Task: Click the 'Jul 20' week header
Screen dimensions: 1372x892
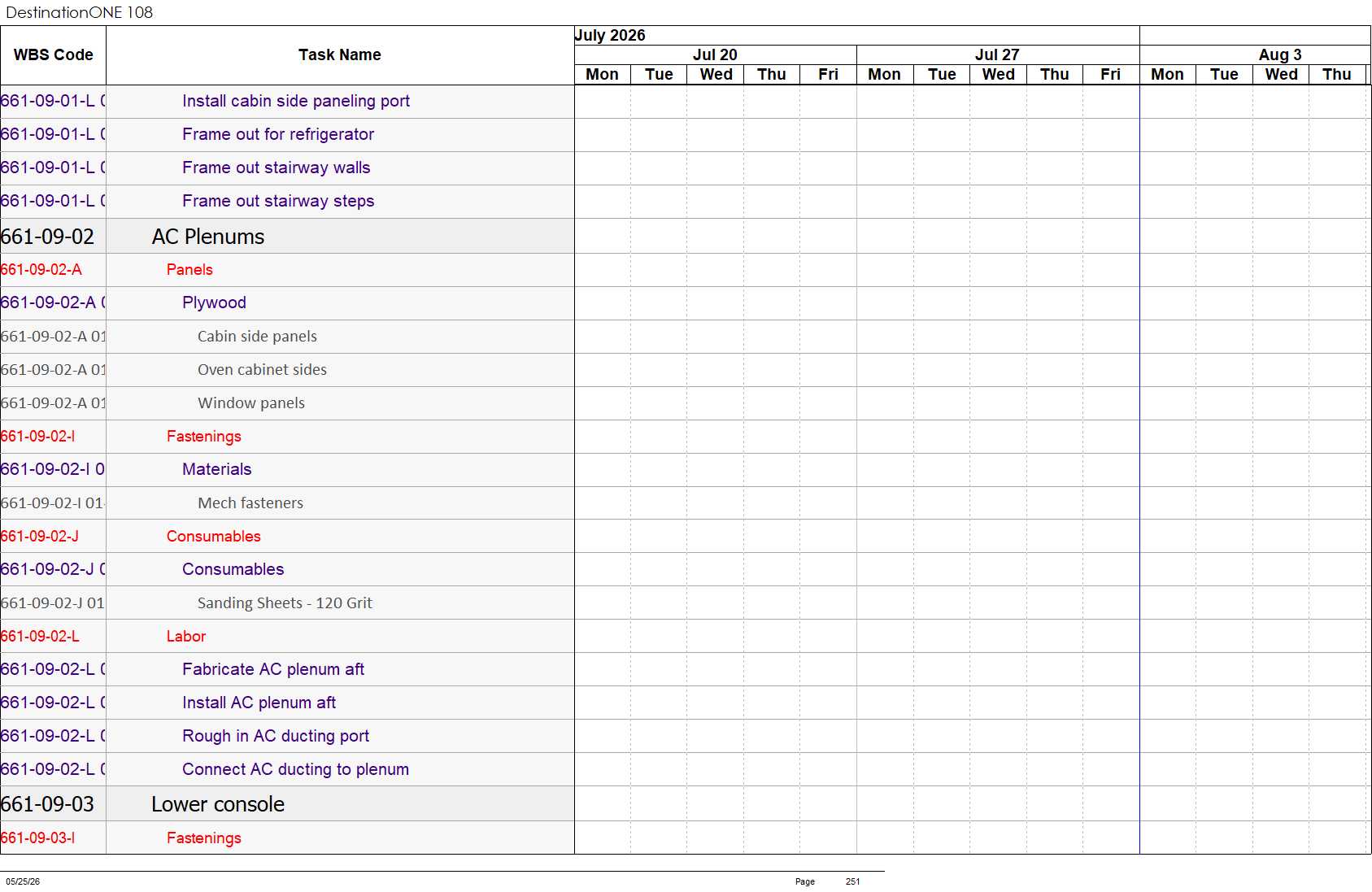Action: click(715, 54)
